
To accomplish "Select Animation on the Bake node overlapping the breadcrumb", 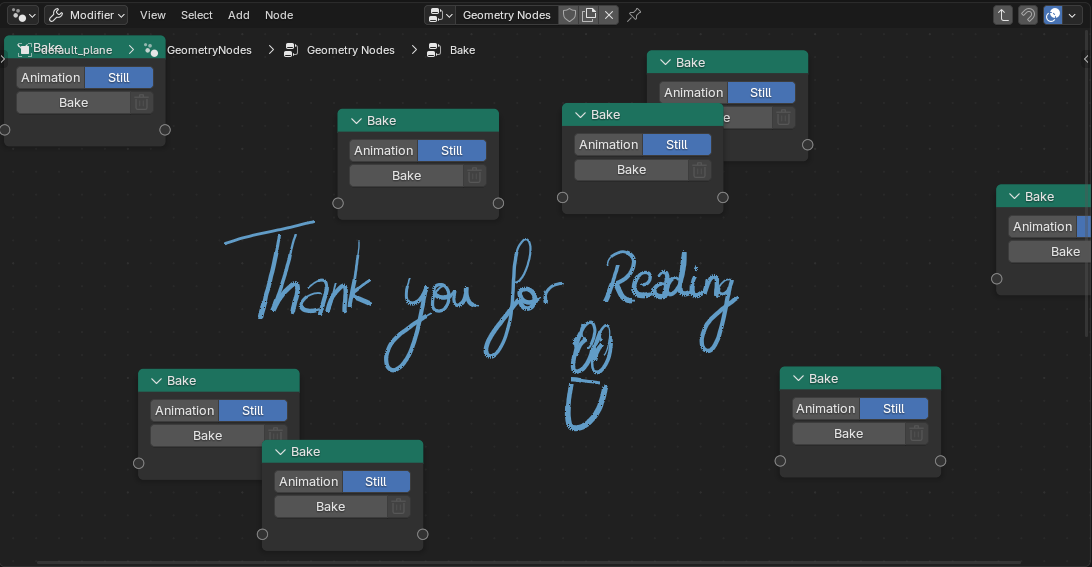I will point(51,77).
